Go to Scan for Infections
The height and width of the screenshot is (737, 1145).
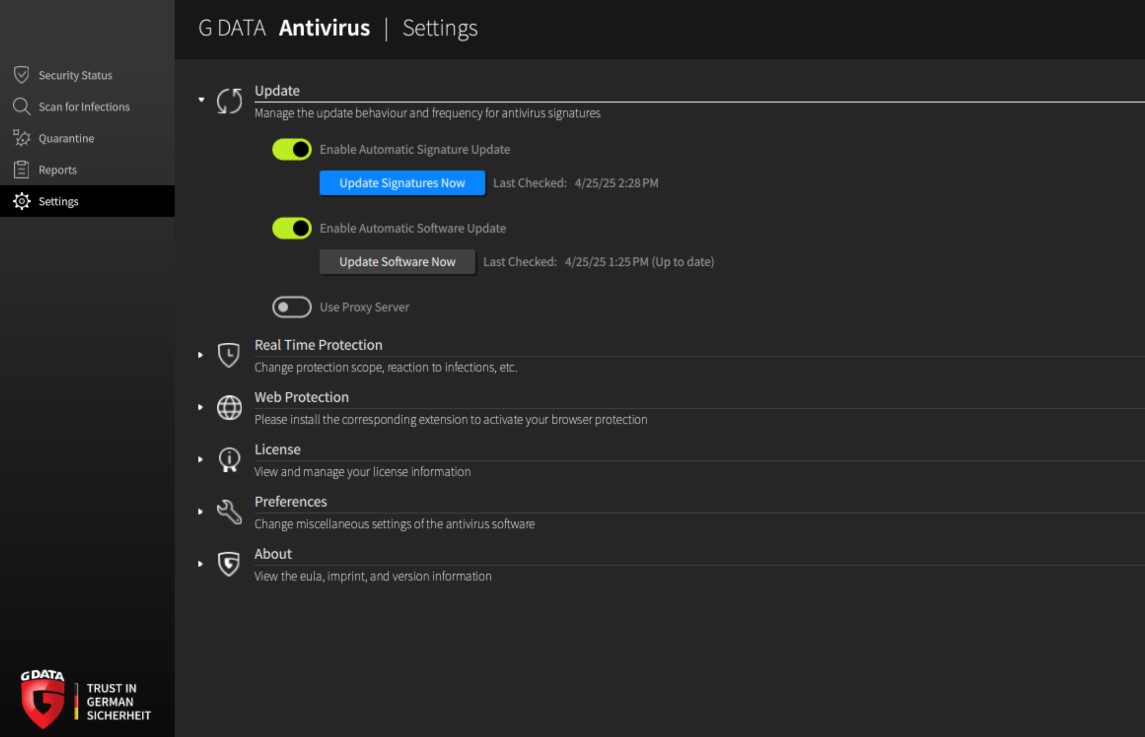pyautogui.click(x=88, y=107)
